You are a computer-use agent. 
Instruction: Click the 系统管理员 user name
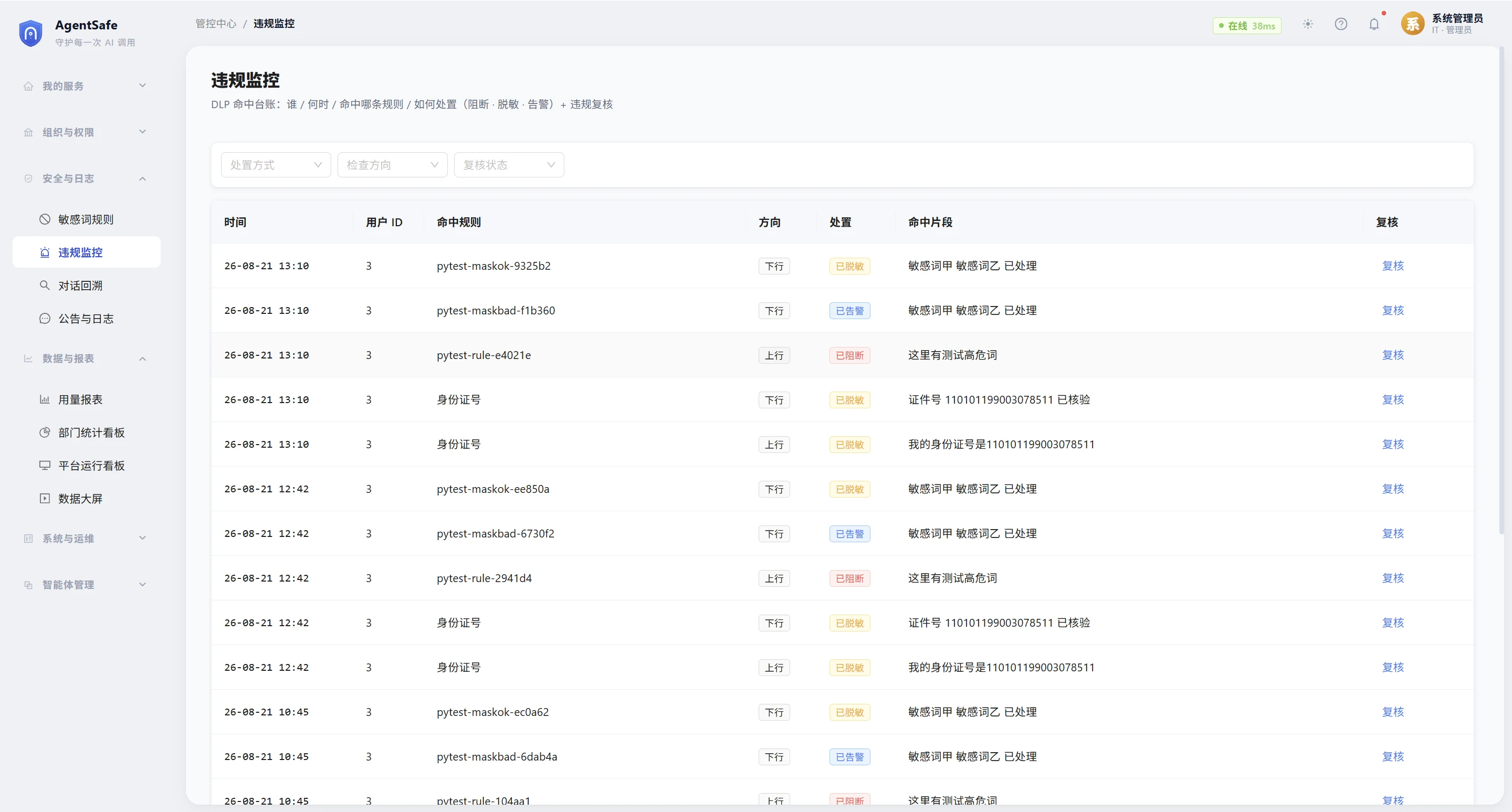pyautogui.click(x=1457, y=18)
